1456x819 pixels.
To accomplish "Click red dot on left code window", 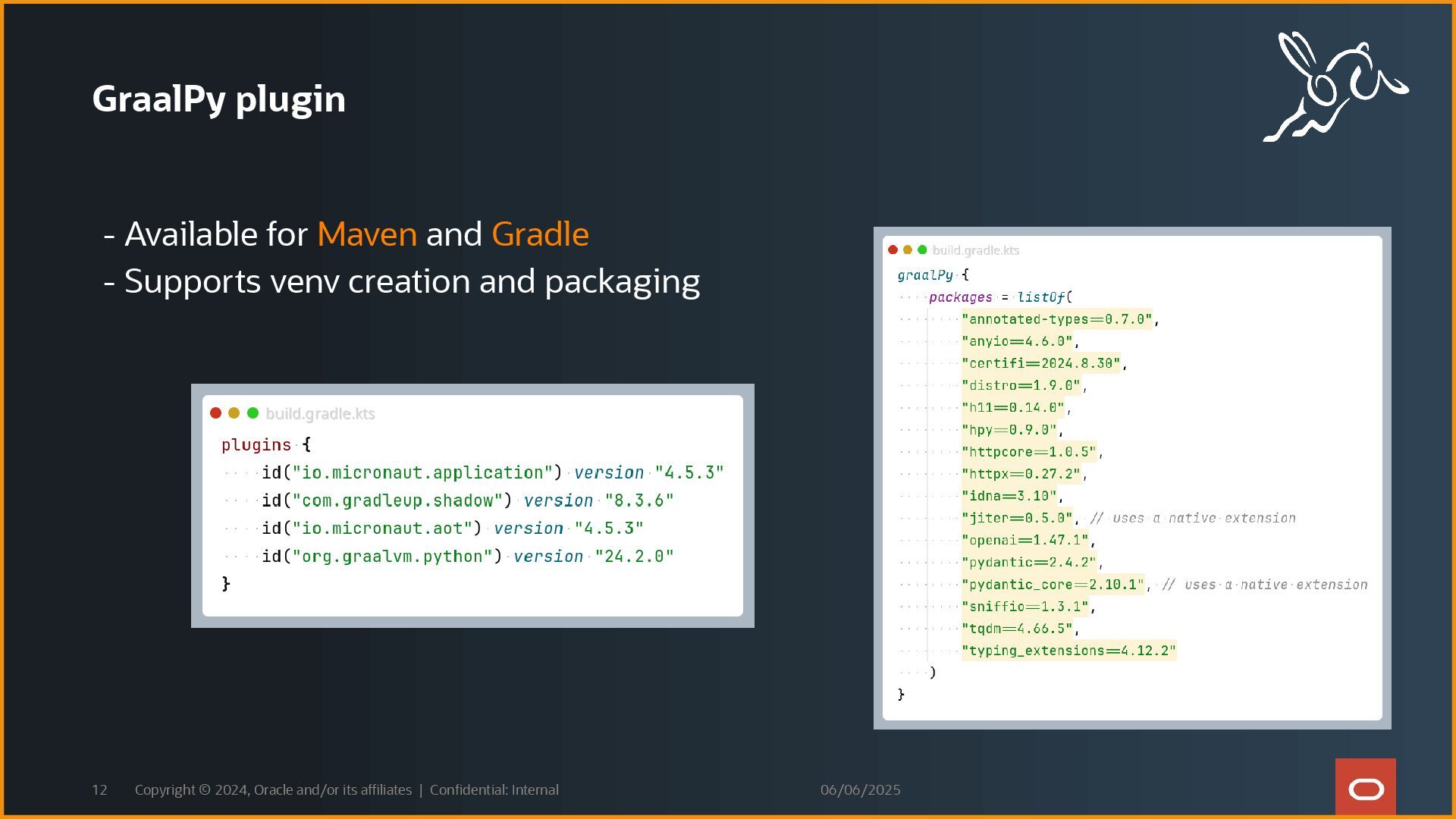I will (x=215, y=413).
